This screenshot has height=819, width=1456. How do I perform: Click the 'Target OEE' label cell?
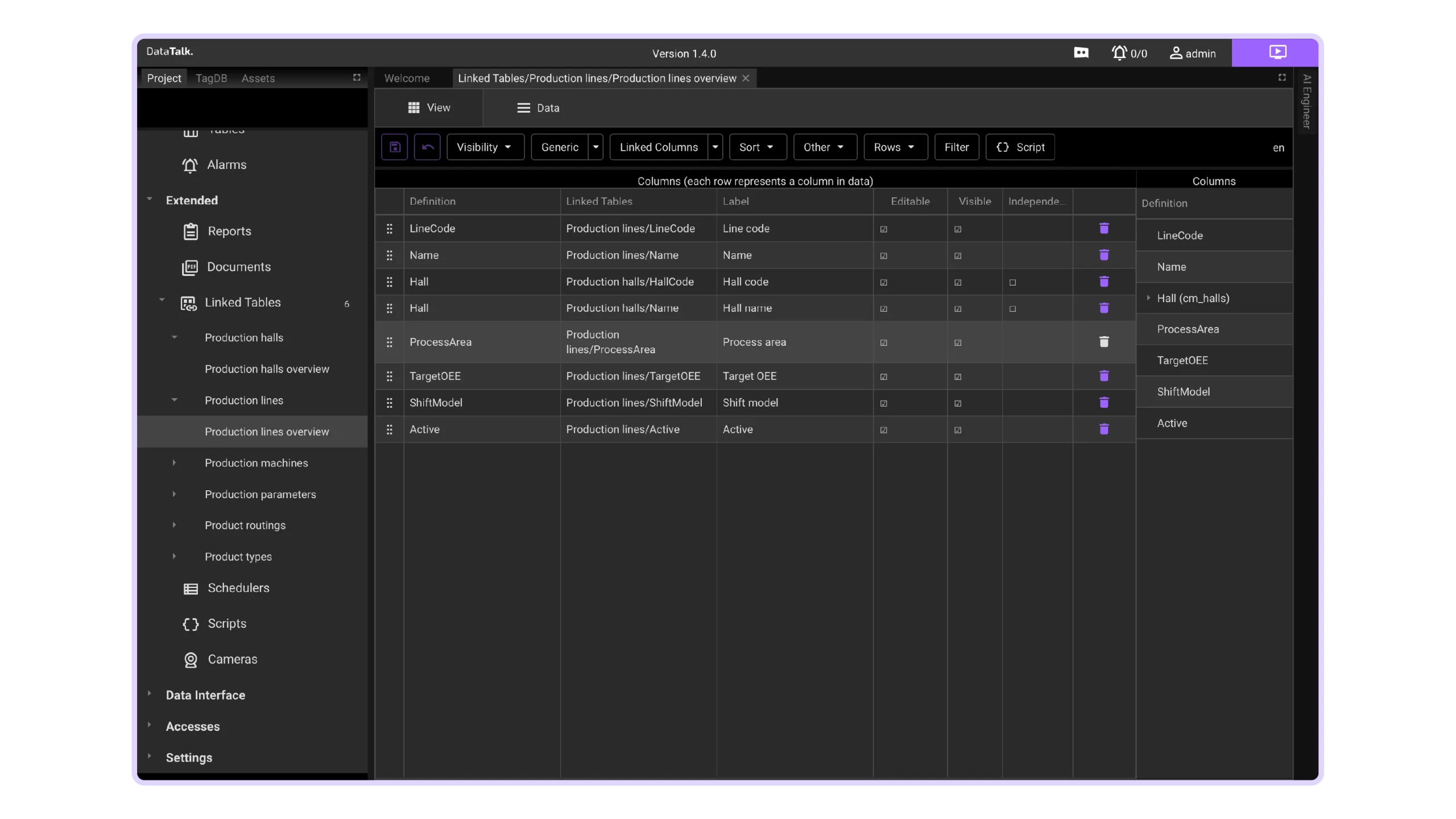coord(795,377)
